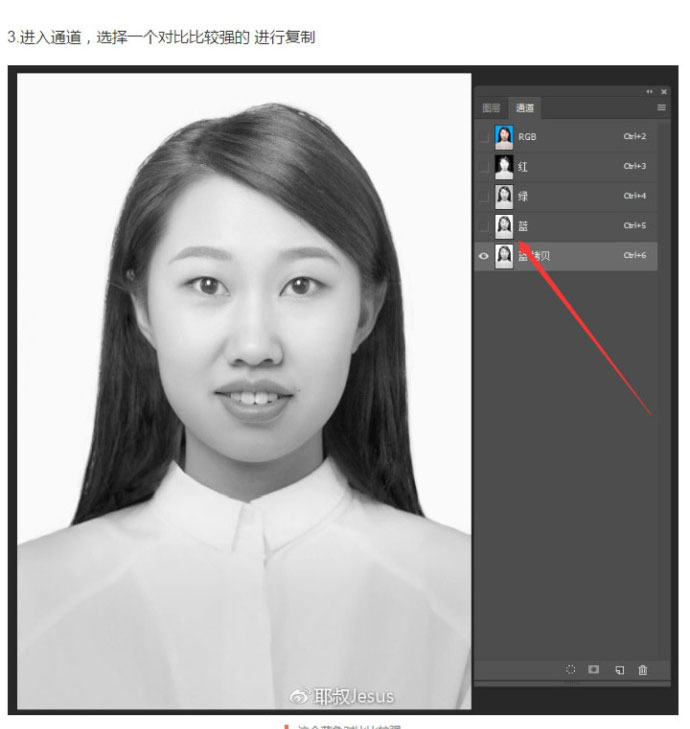The image size is (690, 729).
Task: Click the Ctrl+4 shortcut text
Action: (635, 196)
